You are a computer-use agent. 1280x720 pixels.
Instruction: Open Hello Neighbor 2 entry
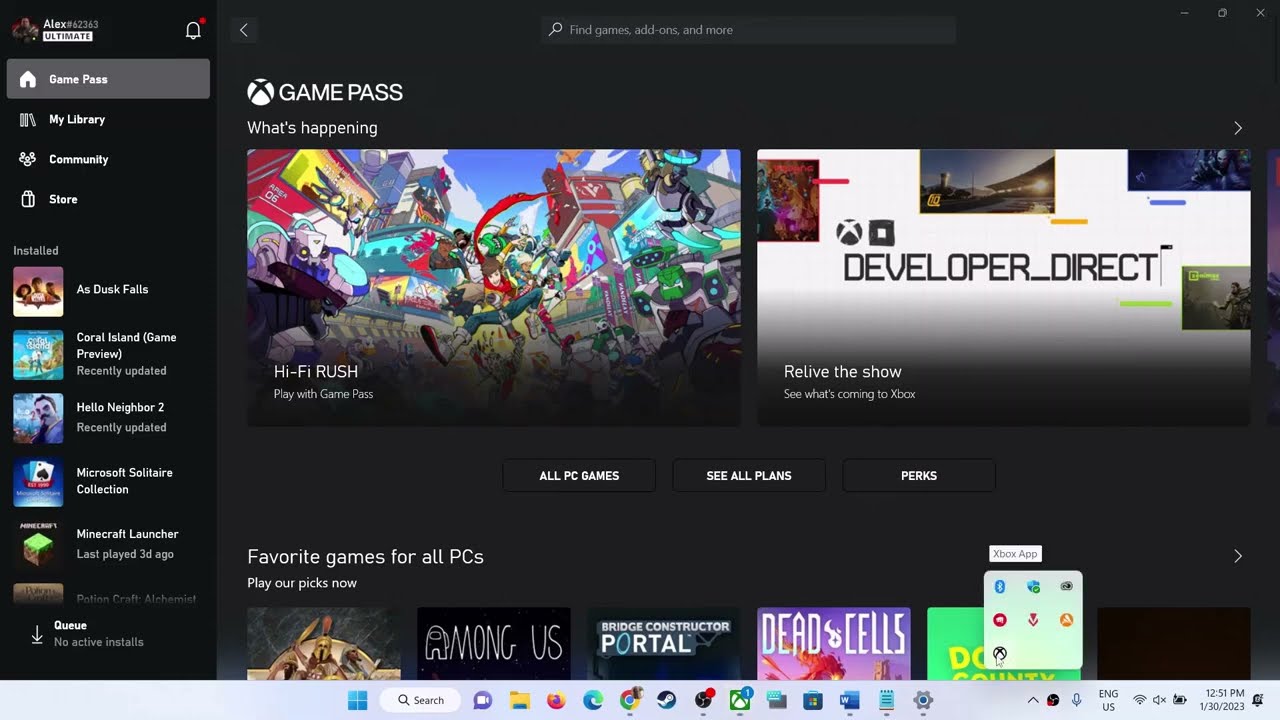click(108, 418)
